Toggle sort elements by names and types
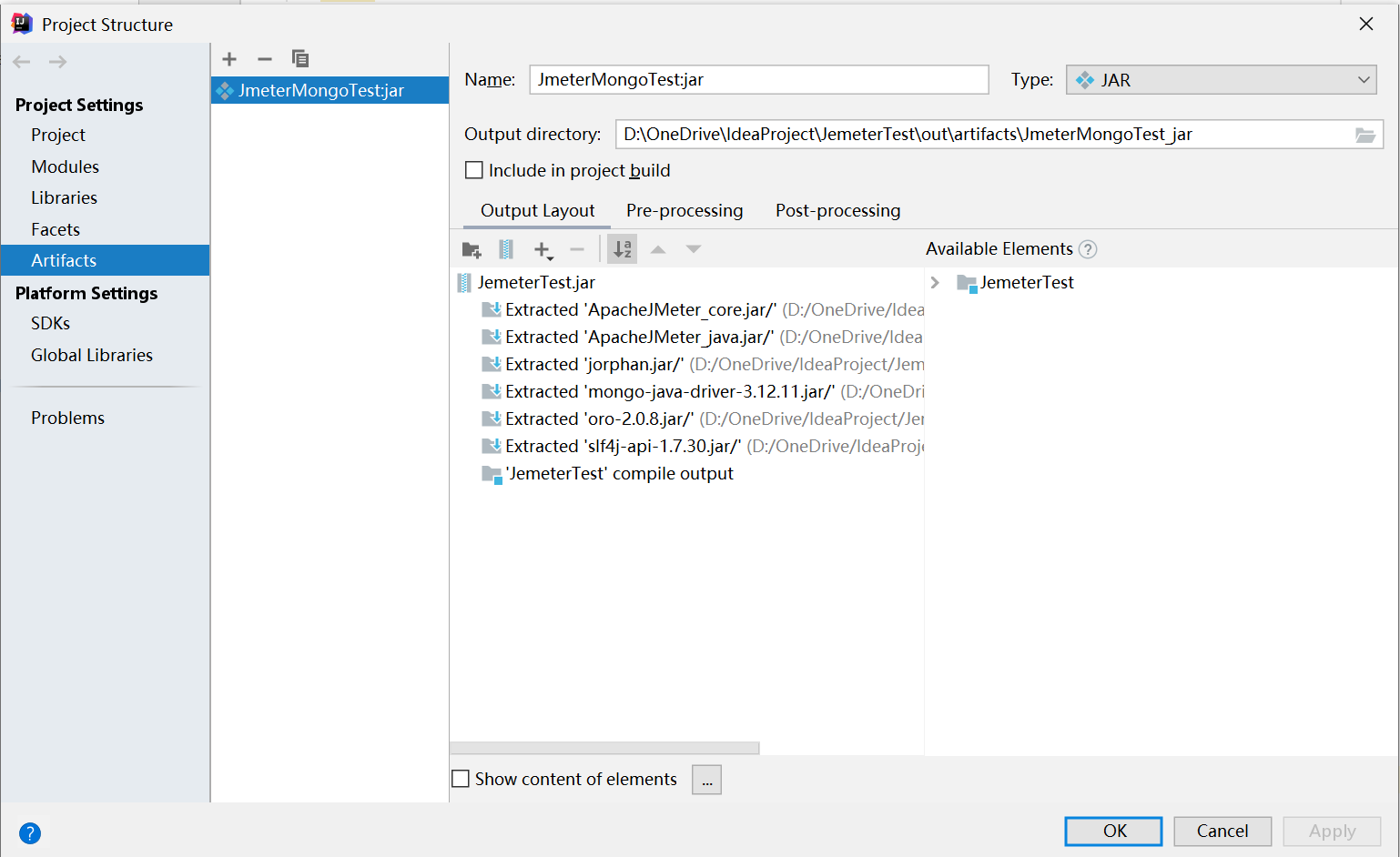This screenshot has height=857, width=1400. coord(623,249)
